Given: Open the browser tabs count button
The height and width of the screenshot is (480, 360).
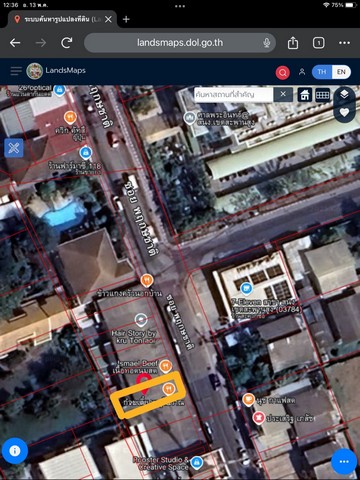Looking at the screenshot, I should coord(319,43).
